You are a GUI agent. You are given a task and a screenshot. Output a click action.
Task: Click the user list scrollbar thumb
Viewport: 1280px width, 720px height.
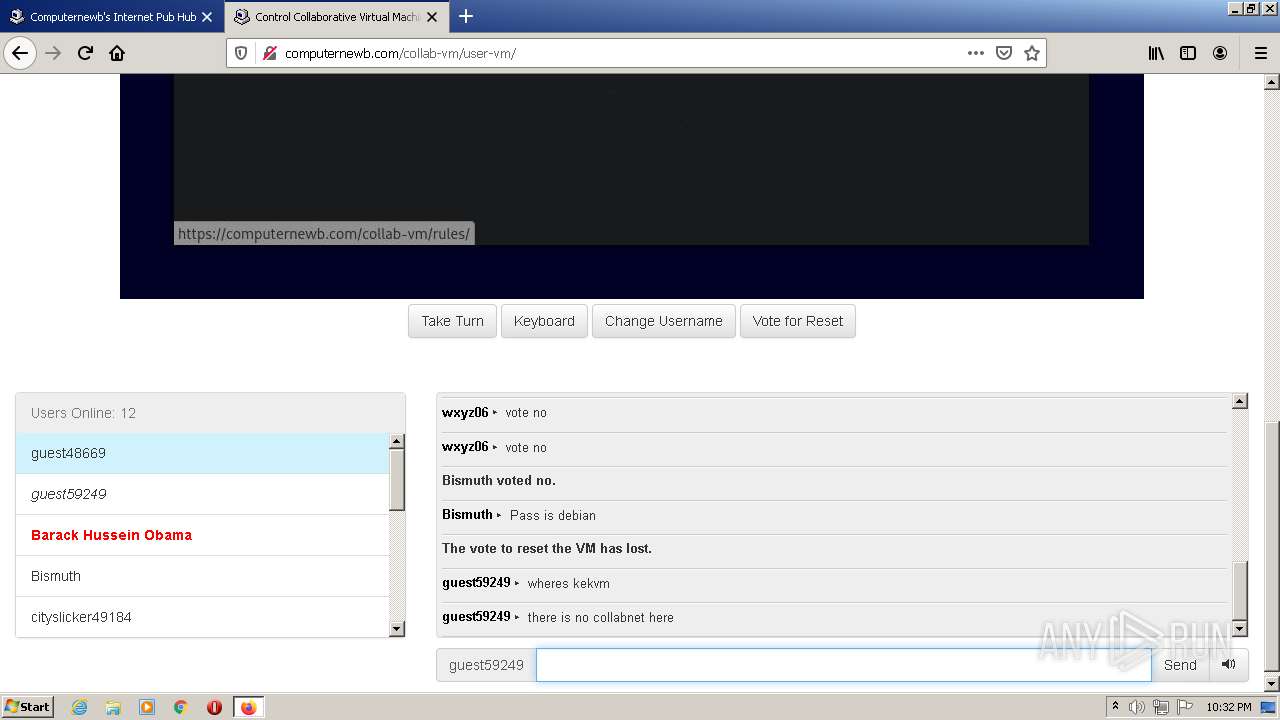pyautogui.click(x=397, y=480)
